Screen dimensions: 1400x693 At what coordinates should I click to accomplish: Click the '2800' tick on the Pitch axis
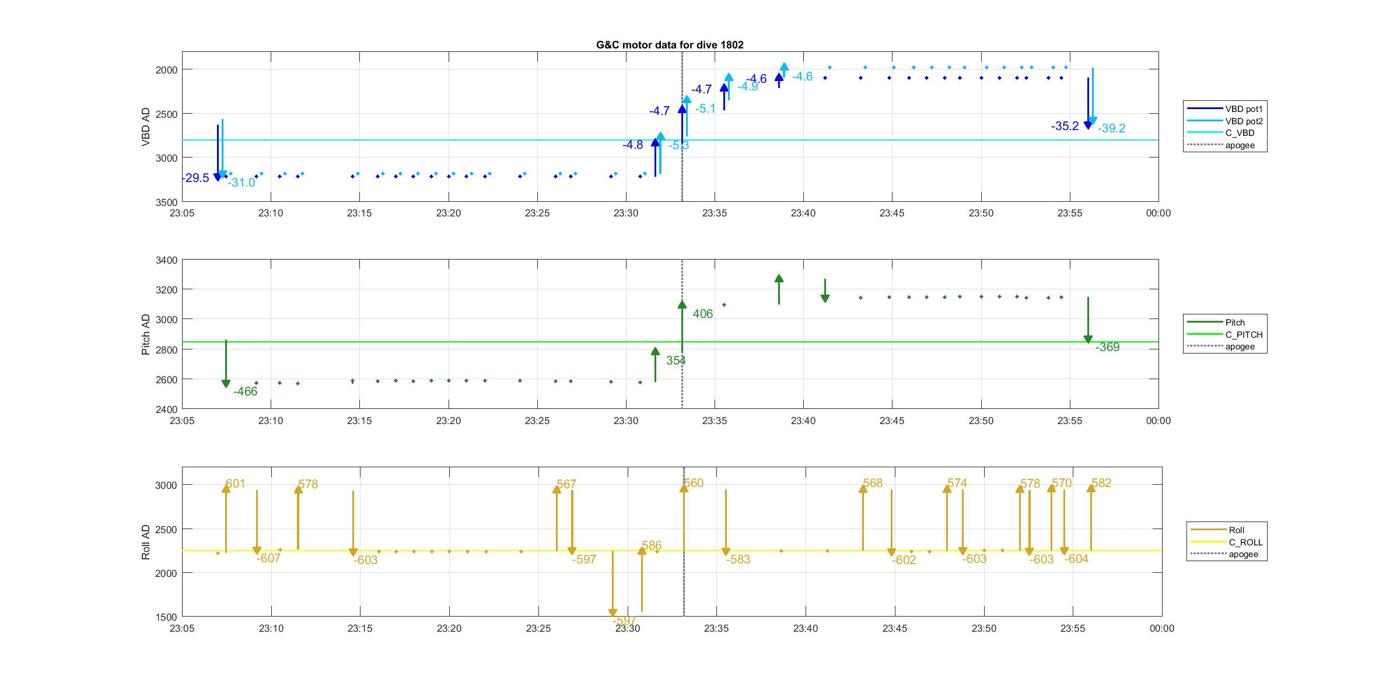tap(165, 350)
